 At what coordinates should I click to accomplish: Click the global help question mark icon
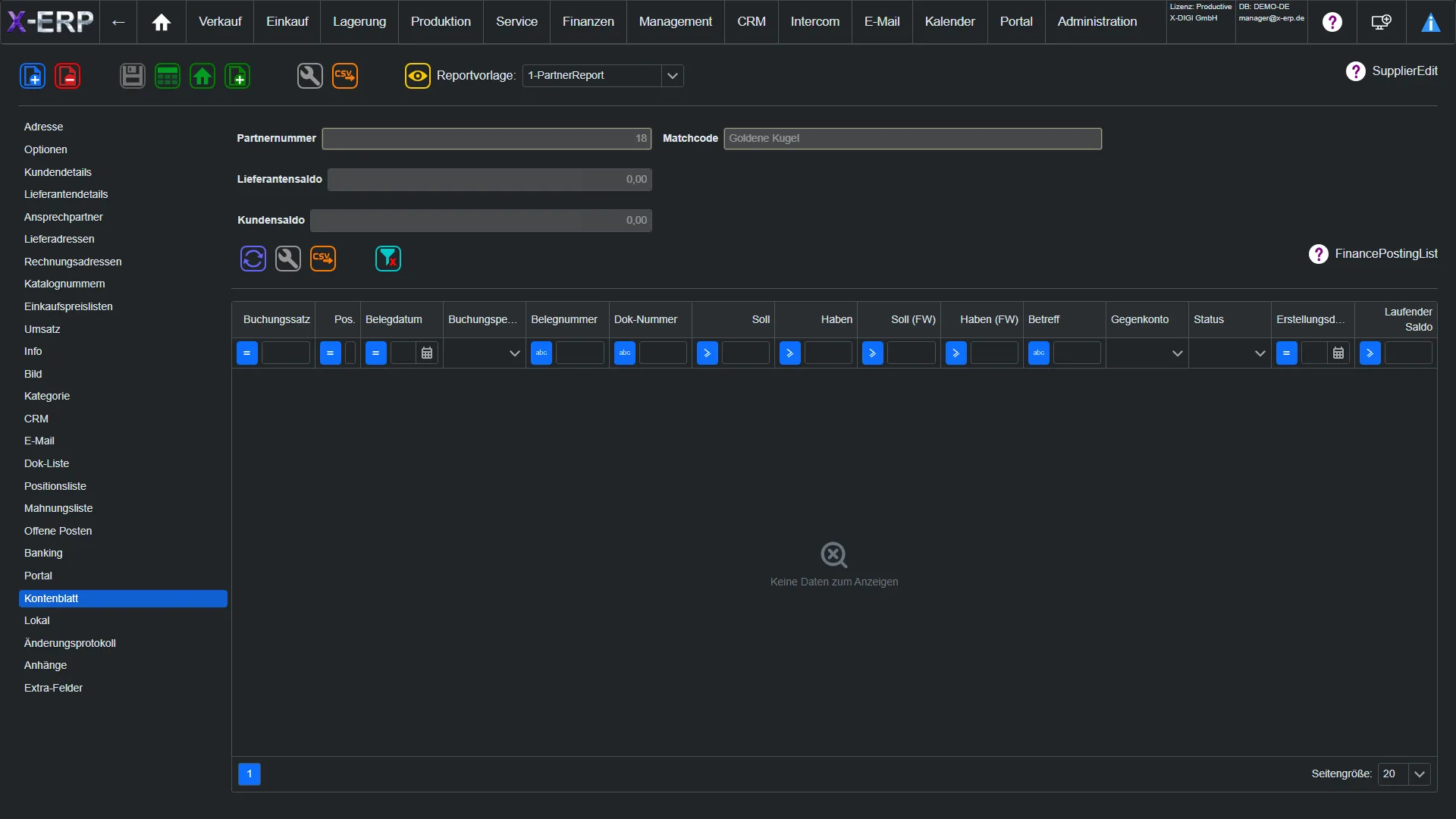tap(1332, 22)
